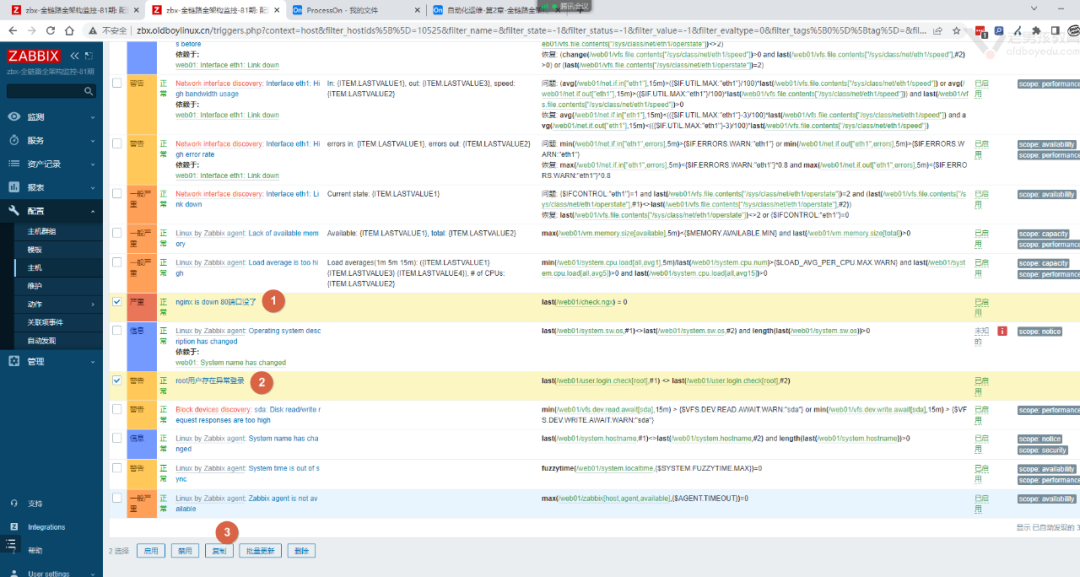This screenshot has height=577, width=1080.
Task: Click the User settings person icon
Action: click(14, 573)
